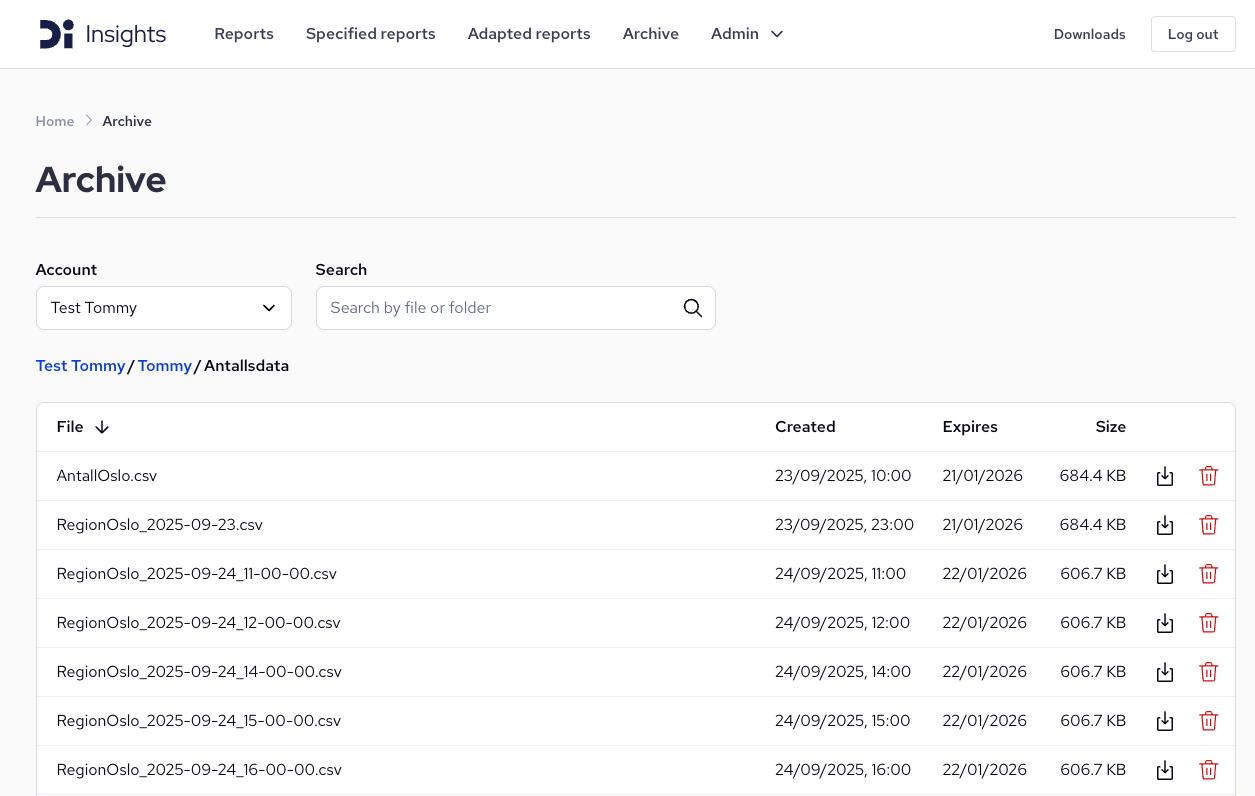Delete RegionOslo_2025-09-24_14-00-00.csv using trash icon

(x=1208, y=672)
